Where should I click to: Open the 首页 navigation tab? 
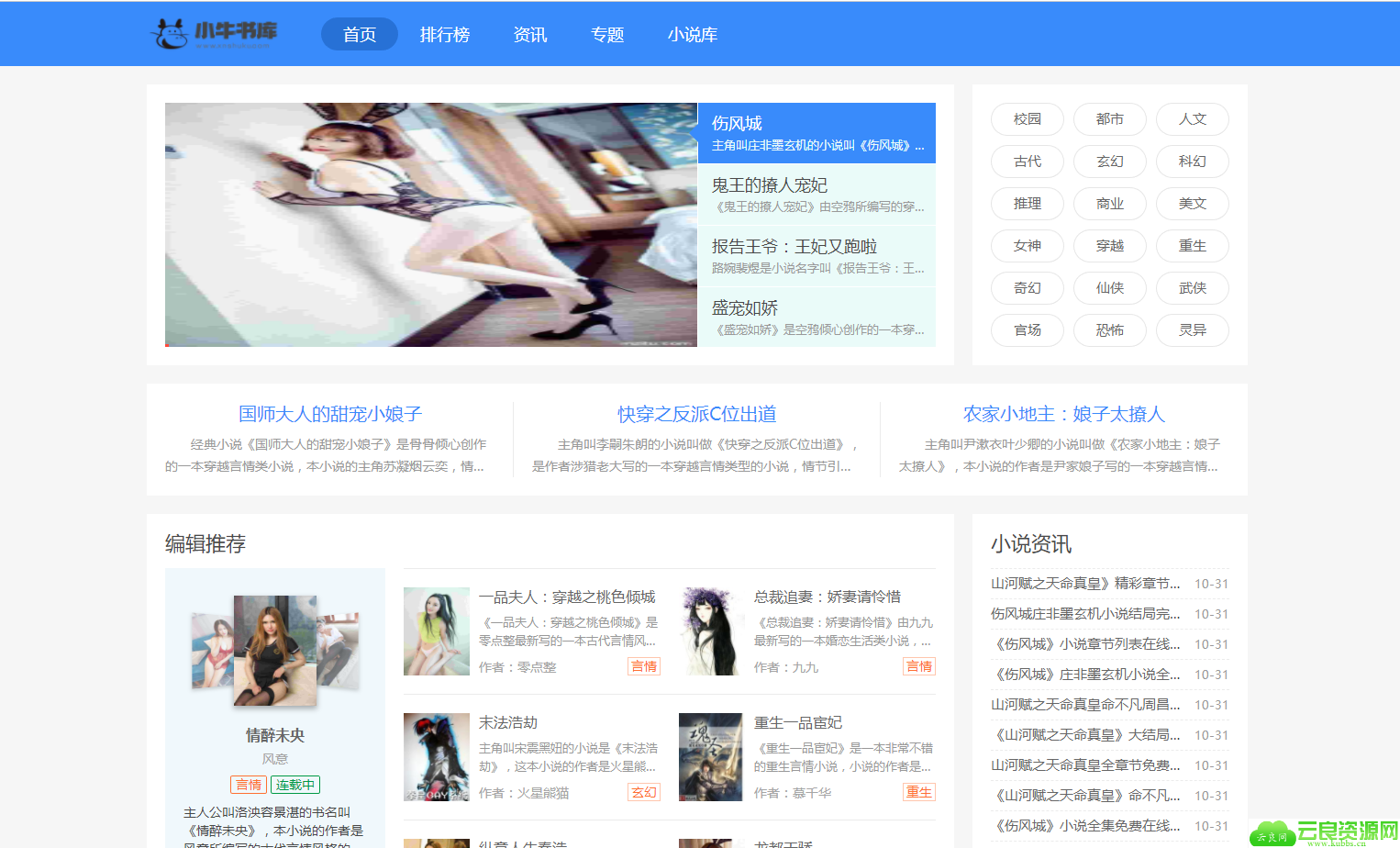[x=360, y=34]
